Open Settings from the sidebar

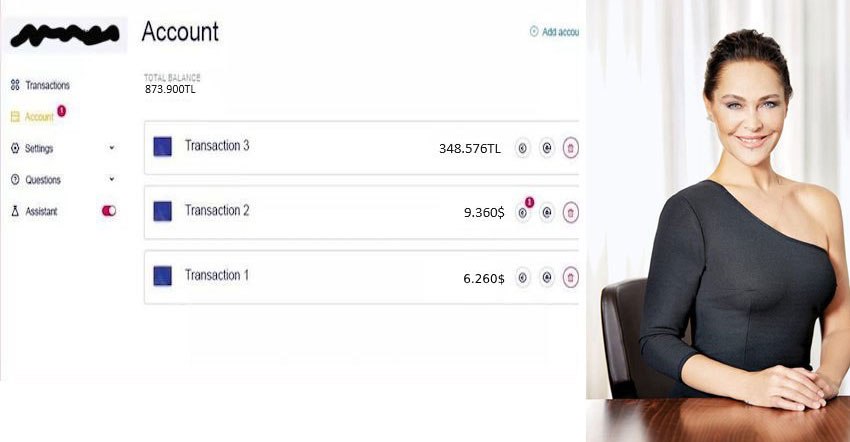pyautogui.click(x=39, y=148)
